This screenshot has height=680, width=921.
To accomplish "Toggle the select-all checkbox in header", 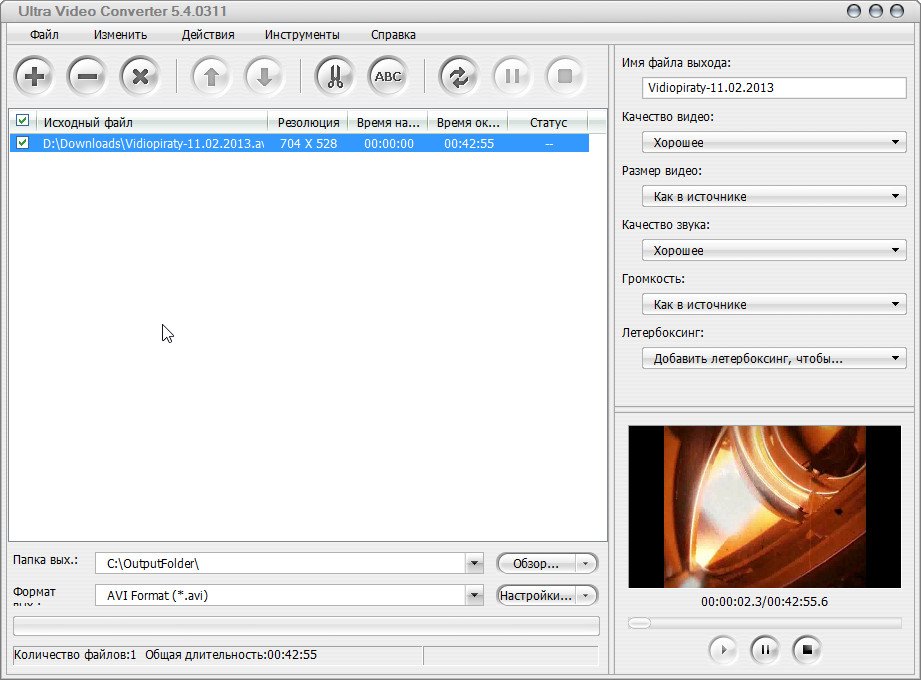I will (x=22, y=120).
